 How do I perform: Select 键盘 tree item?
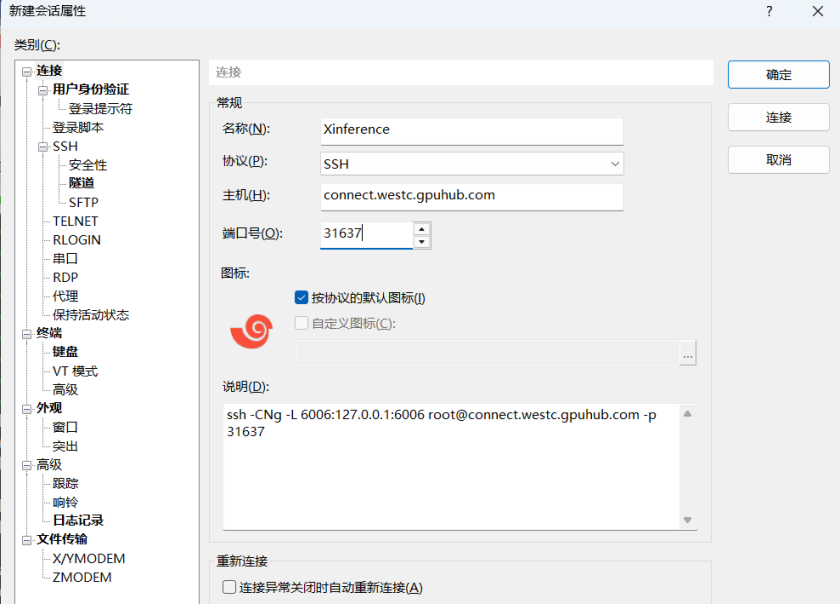(65, 352)
